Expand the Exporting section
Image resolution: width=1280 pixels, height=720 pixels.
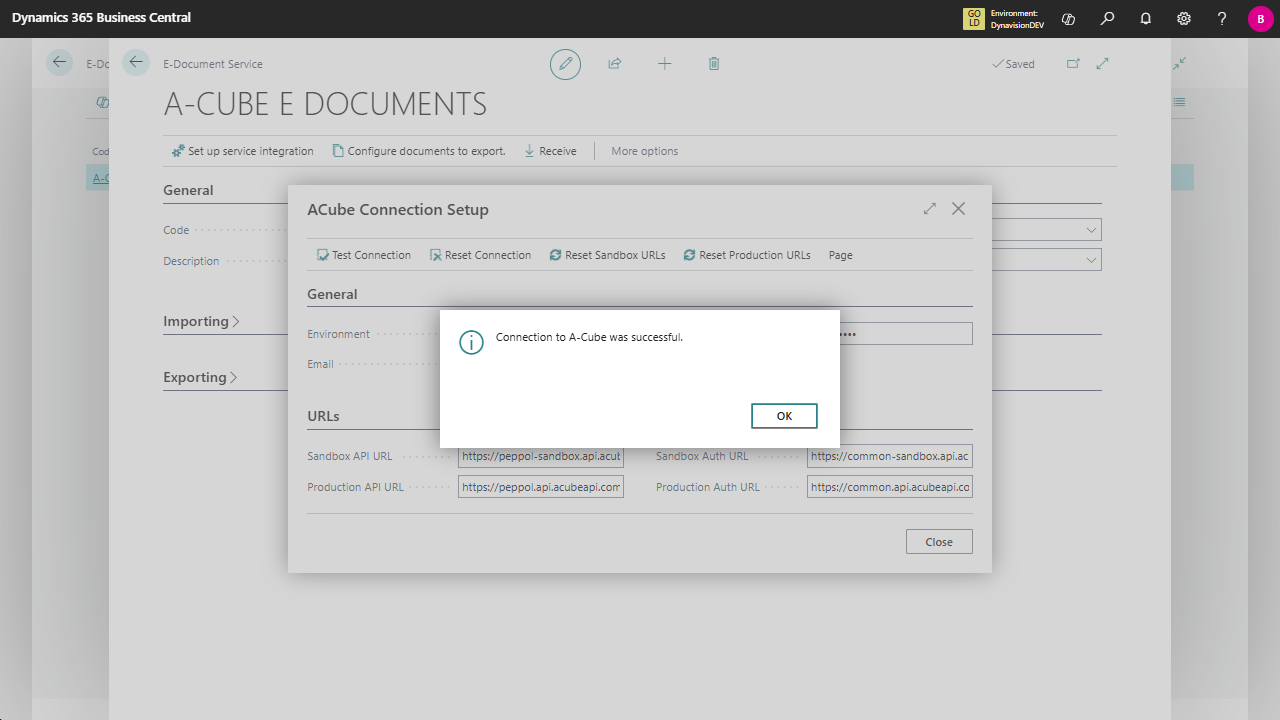point(201,377)
